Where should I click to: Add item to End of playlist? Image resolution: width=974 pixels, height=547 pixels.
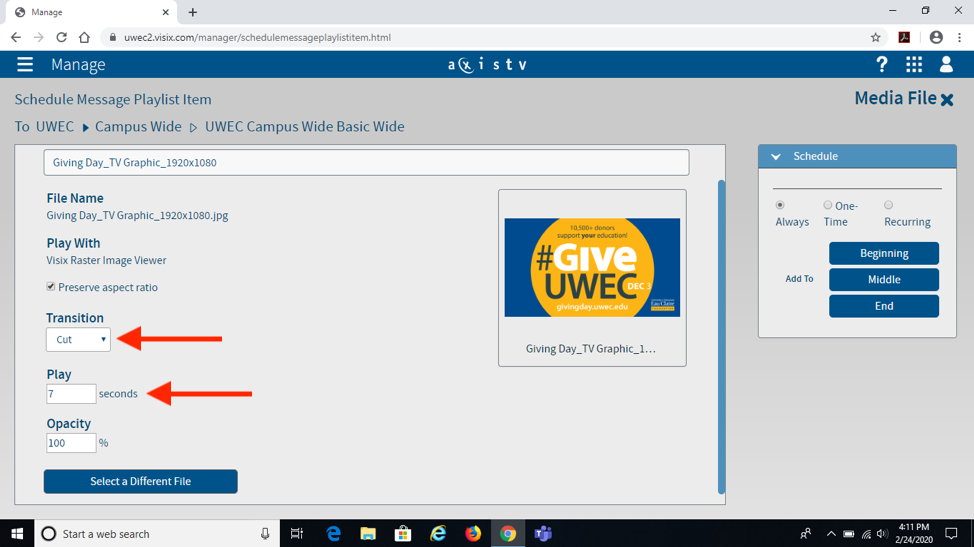click(884, 306)
